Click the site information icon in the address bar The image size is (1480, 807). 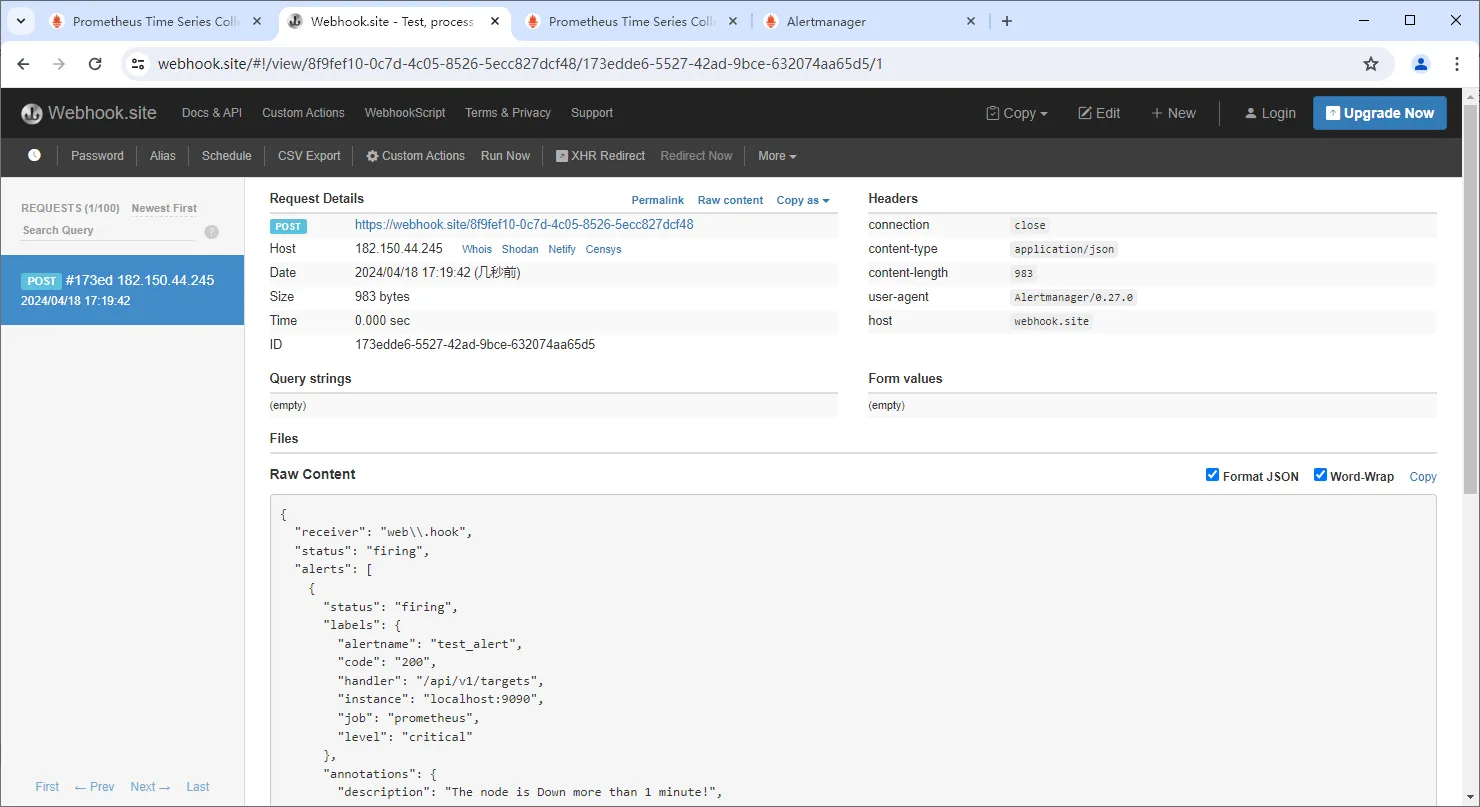pyautogui.click(x=139, y=64)
